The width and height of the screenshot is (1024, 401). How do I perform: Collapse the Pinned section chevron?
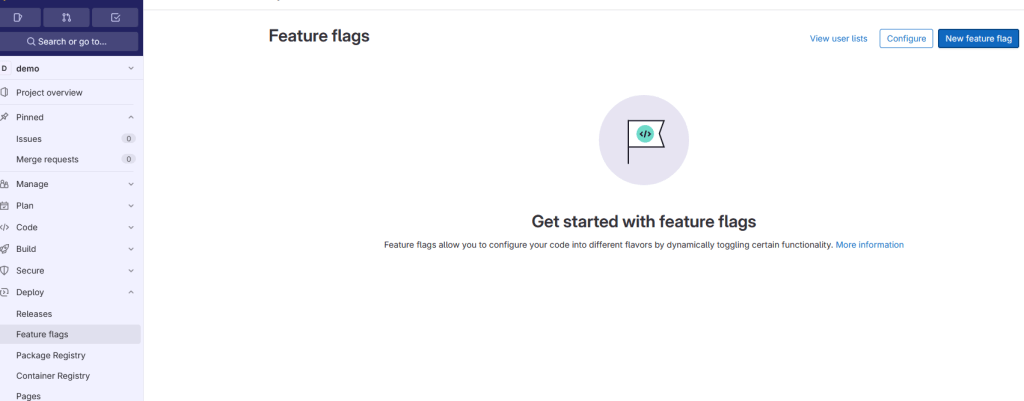[131, 117]
